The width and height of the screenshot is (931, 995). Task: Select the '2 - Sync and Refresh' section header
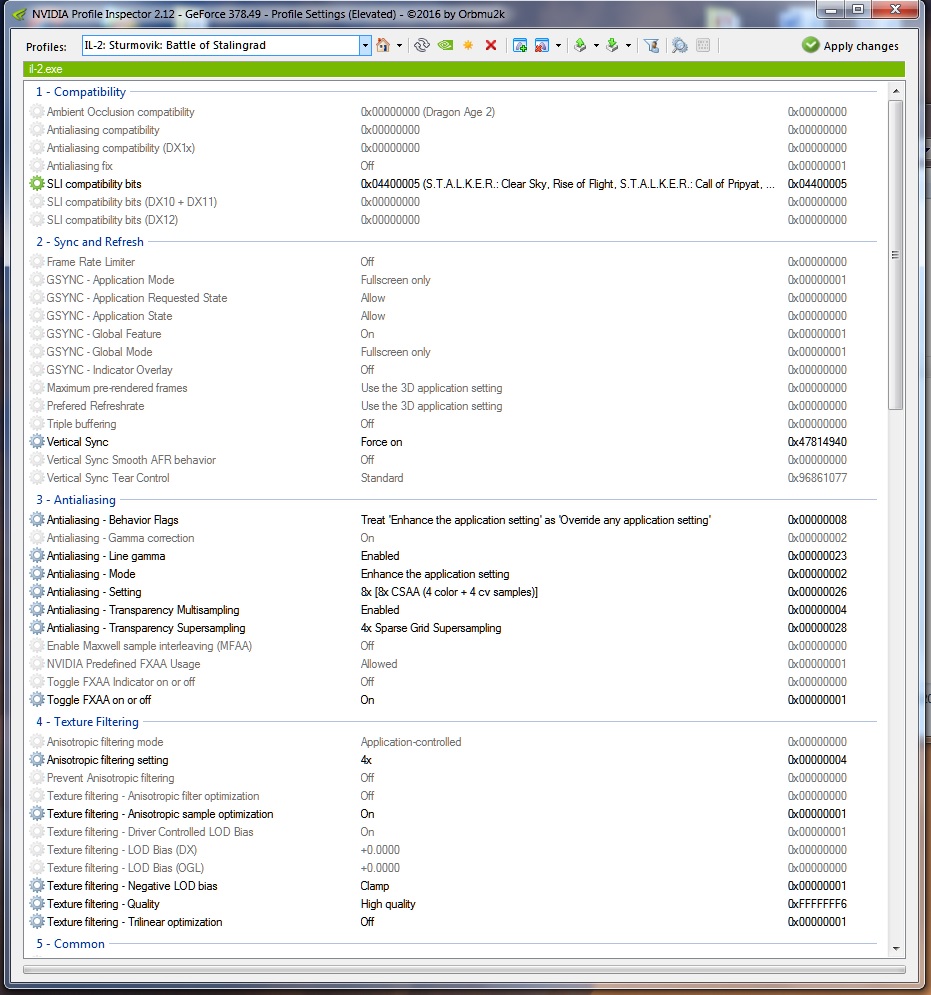89,242
